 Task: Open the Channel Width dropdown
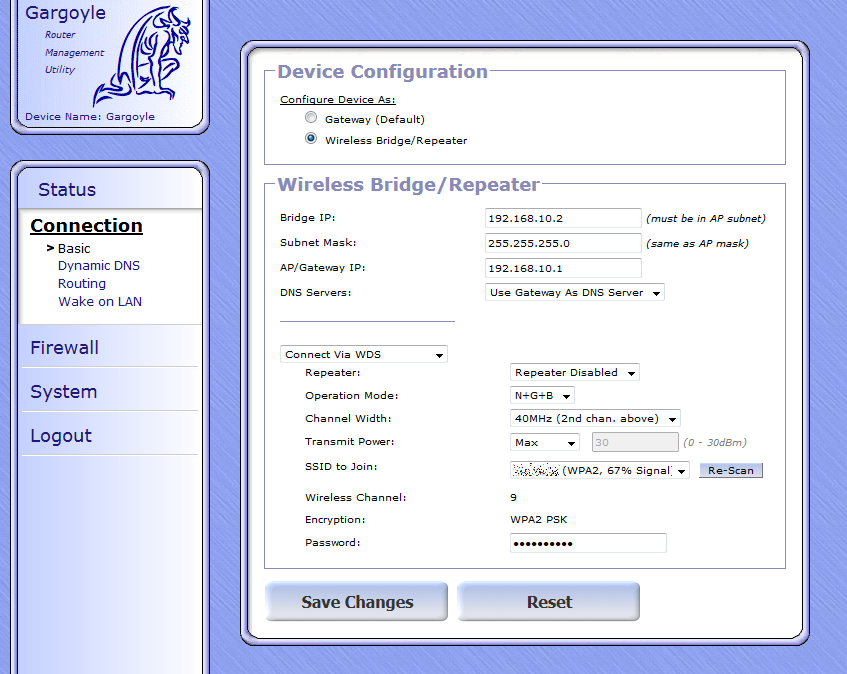coord(595,418)
